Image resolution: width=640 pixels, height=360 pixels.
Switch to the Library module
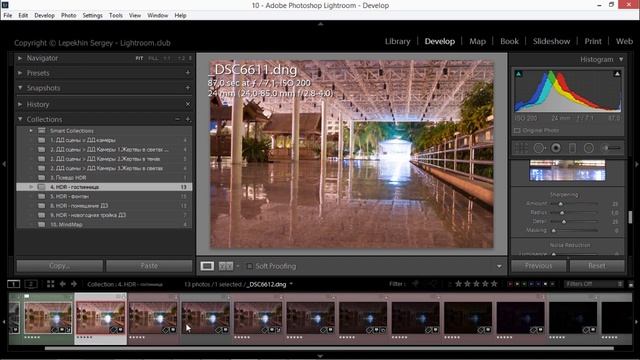pos(397,41)
